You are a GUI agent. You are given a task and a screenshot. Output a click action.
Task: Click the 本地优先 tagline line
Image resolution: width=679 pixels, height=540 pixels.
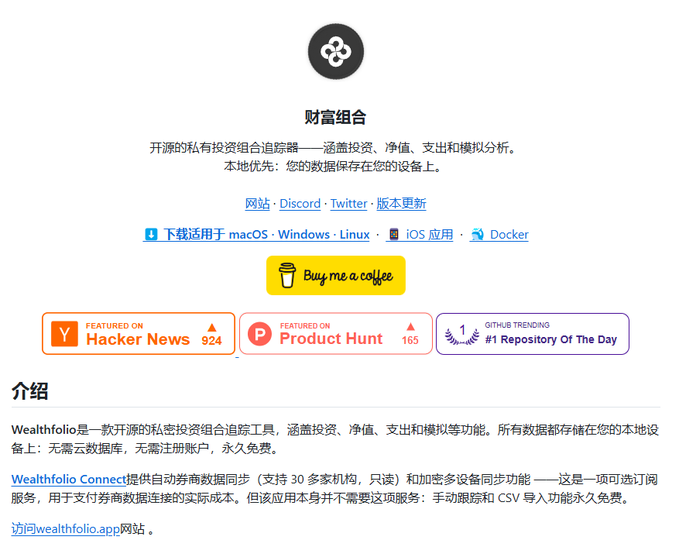click(333, 166)
